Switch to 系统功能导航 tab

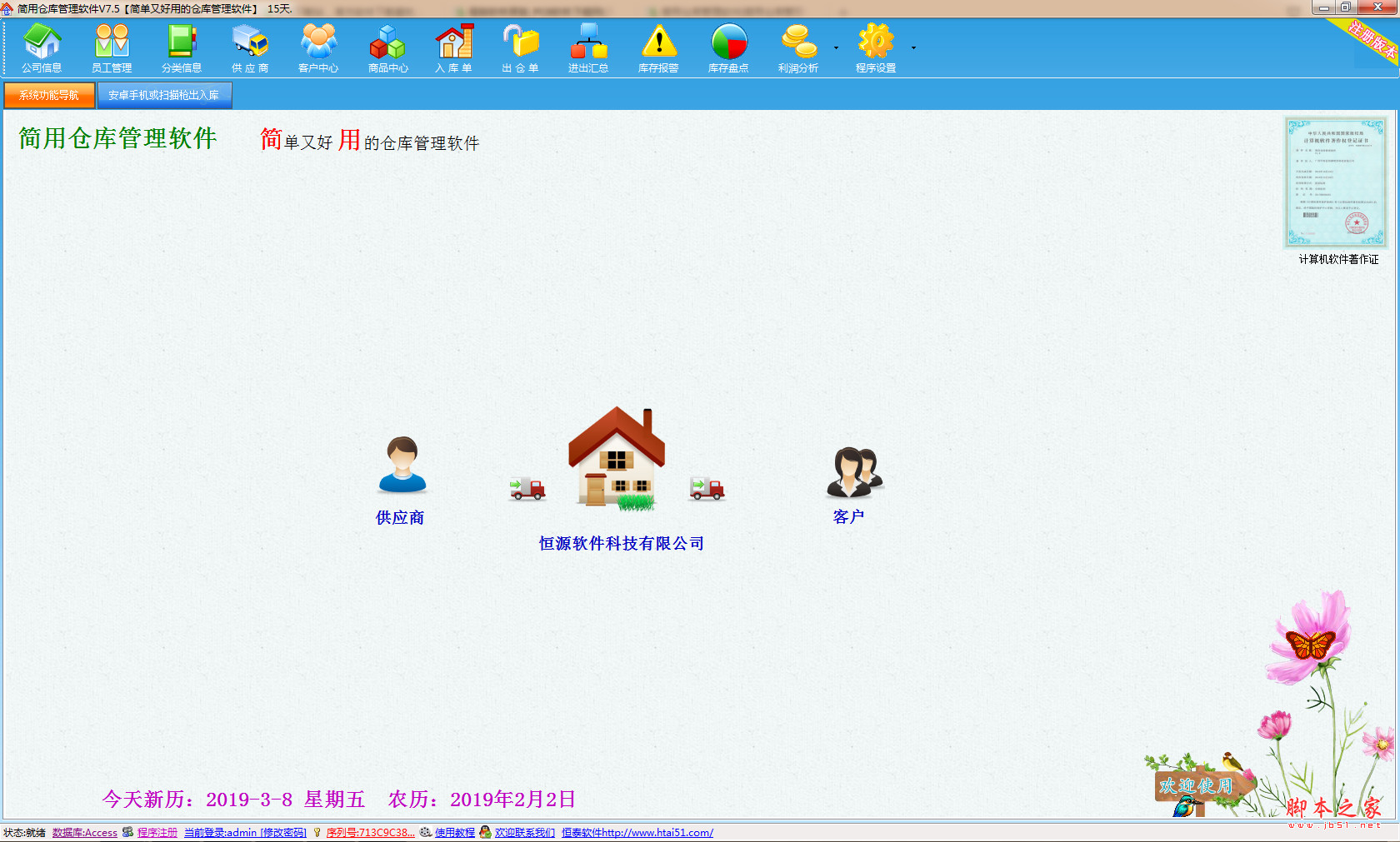tap(49, 95)
